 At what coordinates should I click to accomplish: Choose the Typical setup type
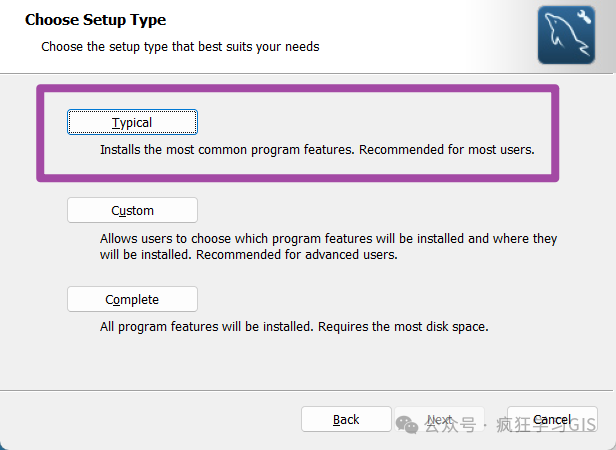point(132,122)
